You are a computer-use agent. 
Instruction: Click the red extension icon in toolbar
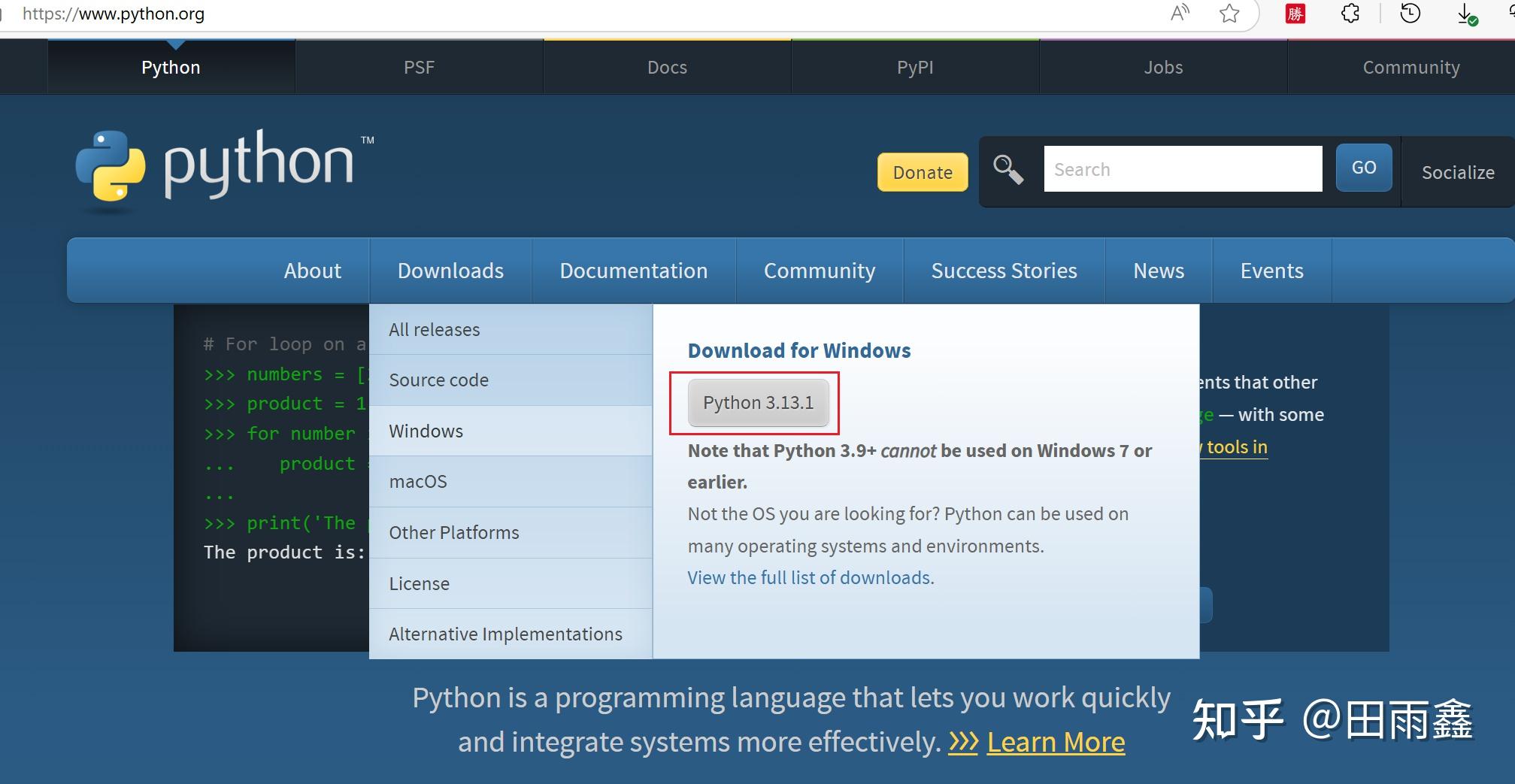tap(1295, 13)
